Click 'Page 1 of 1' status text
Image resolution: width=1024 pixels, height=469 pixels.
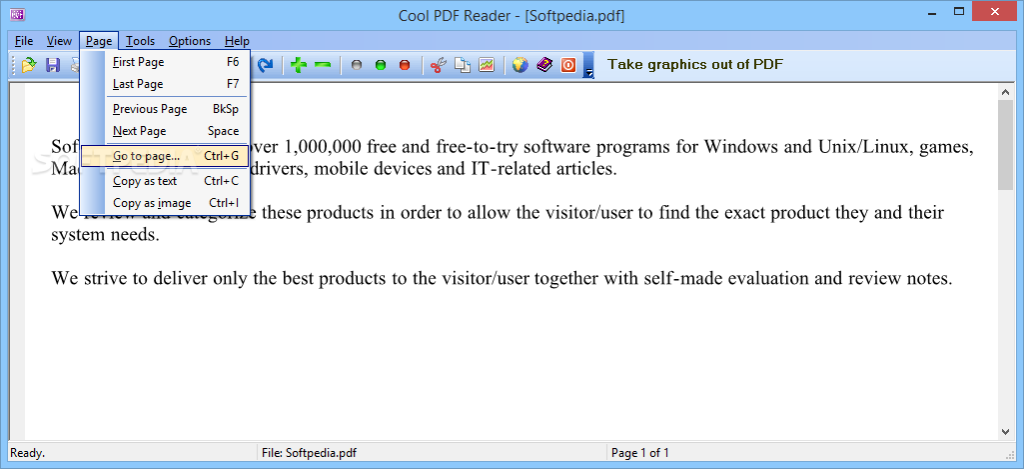click(640, 453)
